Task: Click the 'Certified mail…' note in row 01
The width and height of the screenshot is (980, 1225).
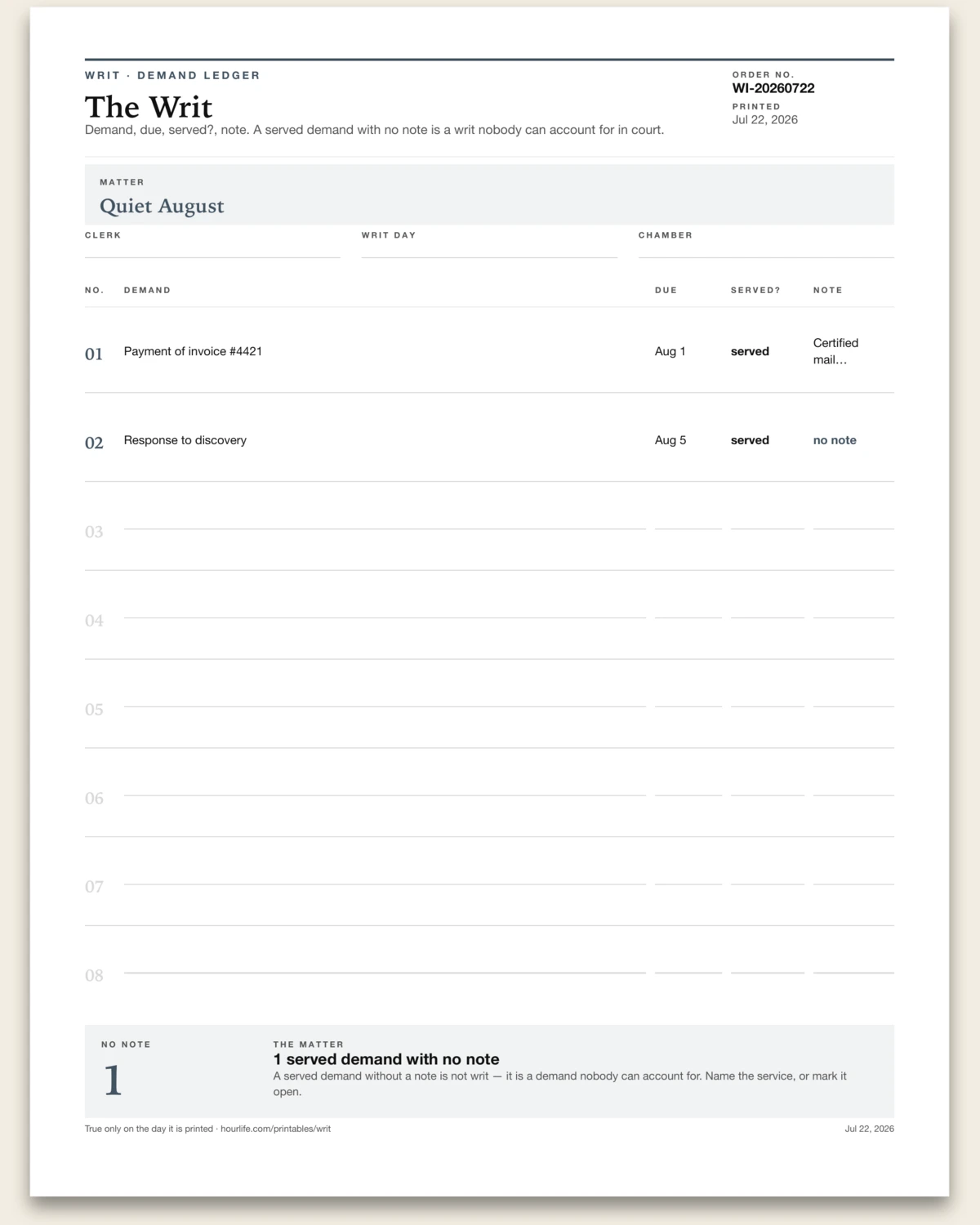Action: click(836, 351)
